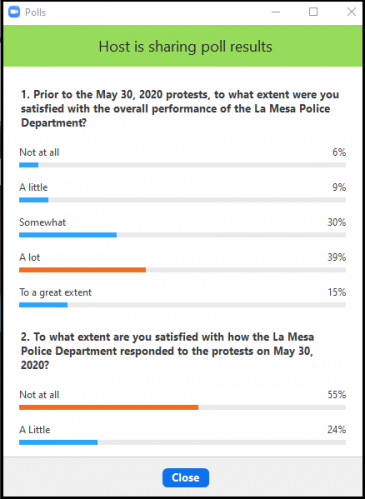Click the 'Polls' window title text

35,12
